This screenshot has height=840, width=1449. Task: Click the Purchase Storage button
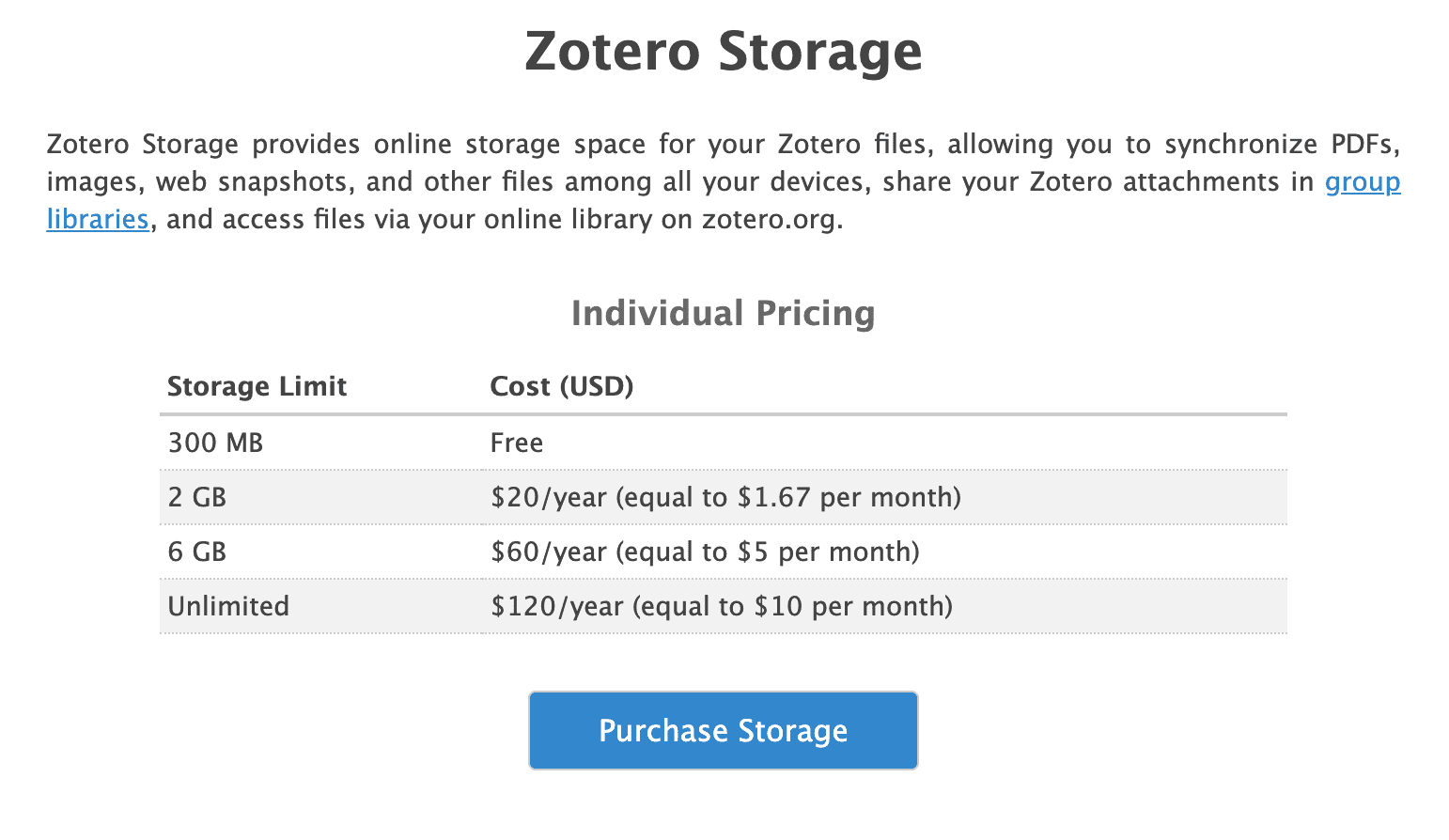[723, 731]
